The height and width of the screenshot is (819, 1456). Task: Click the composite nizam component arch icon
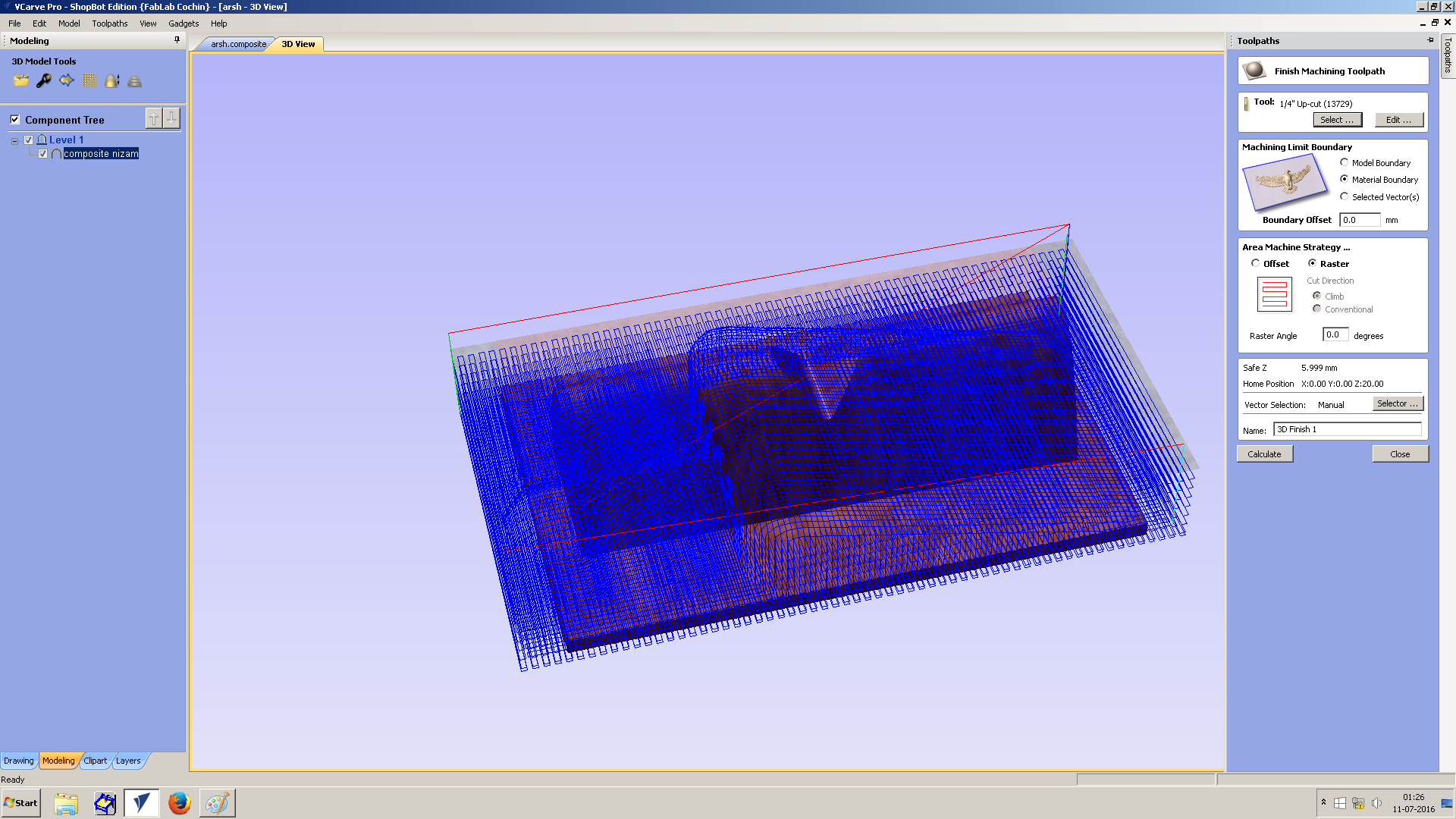pos(56,154)
